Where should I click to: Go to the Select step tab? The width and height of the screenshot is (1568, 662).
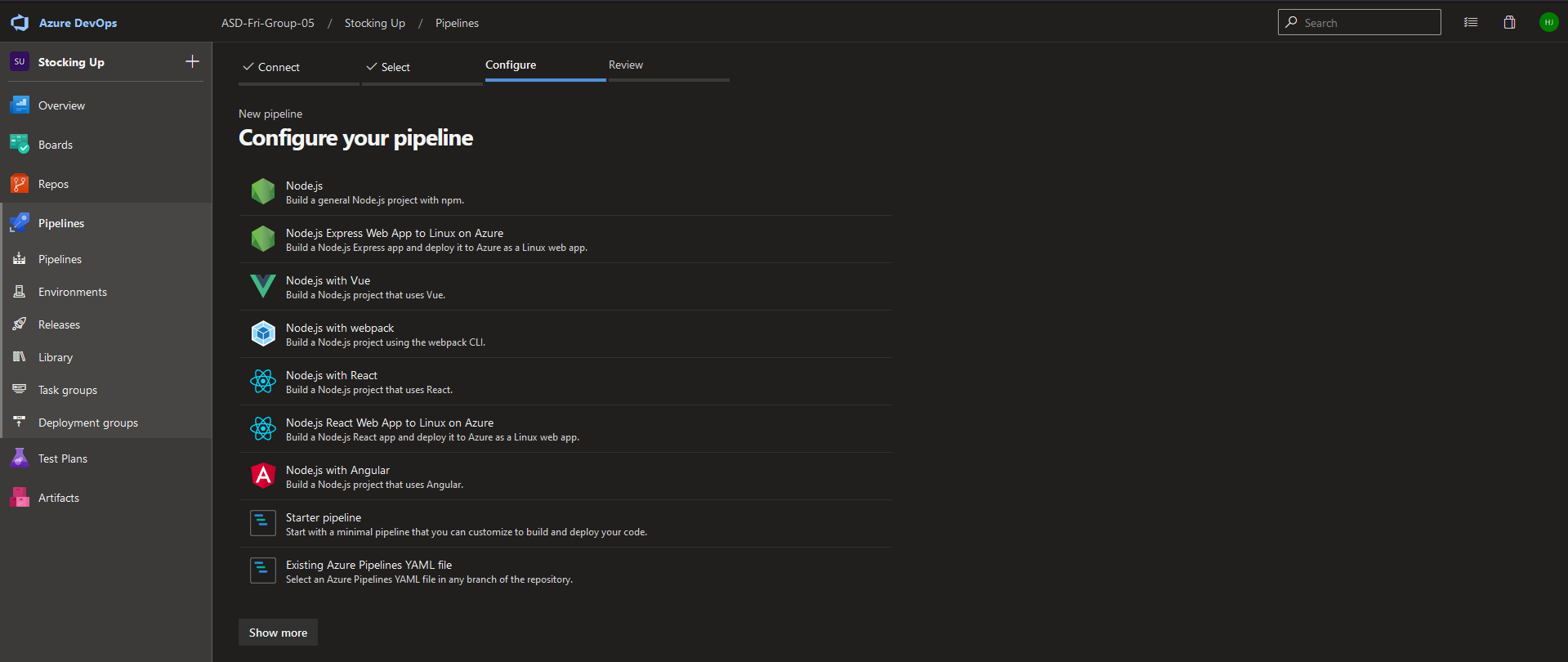(422, 67)
